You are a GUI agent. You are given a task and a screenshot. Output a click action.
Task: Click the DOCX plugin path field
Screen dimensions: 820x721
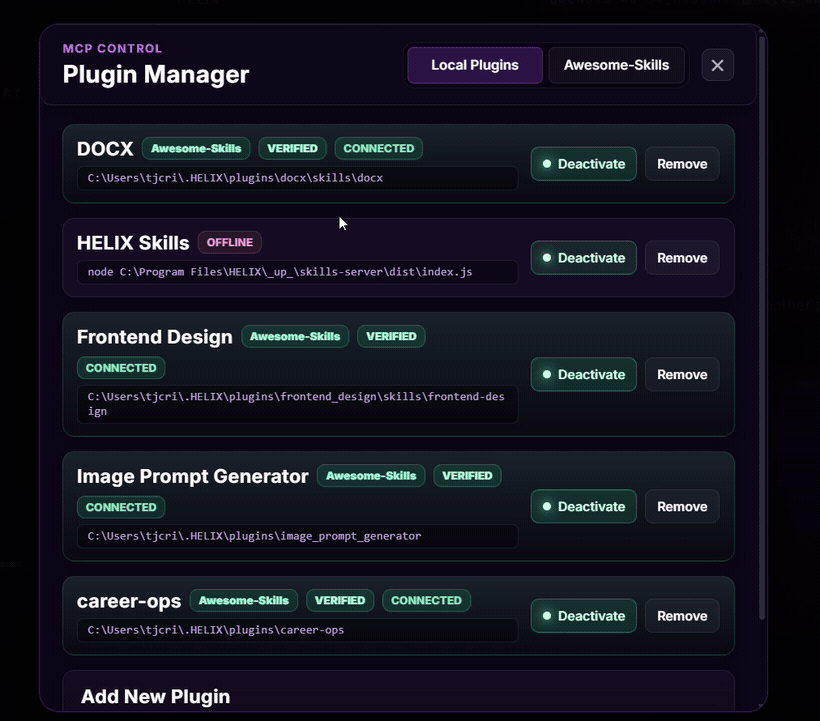298,178
